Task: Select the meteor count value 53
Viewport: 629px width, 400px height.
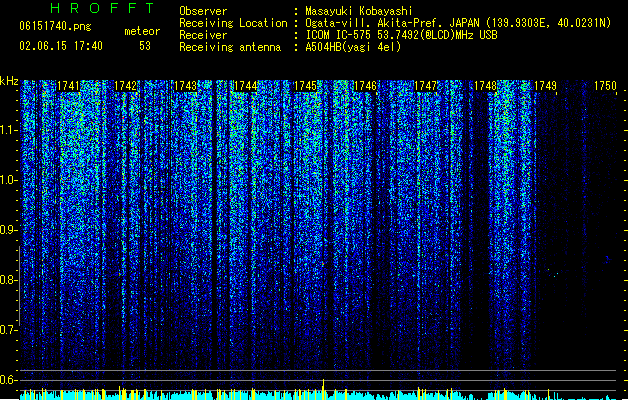Action: (145, 46)
